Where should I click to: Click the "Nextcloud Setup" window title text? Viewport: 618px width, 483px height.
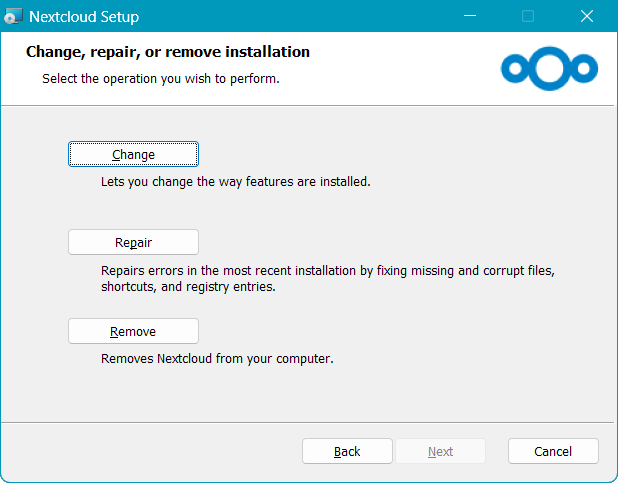click(84, 17)
